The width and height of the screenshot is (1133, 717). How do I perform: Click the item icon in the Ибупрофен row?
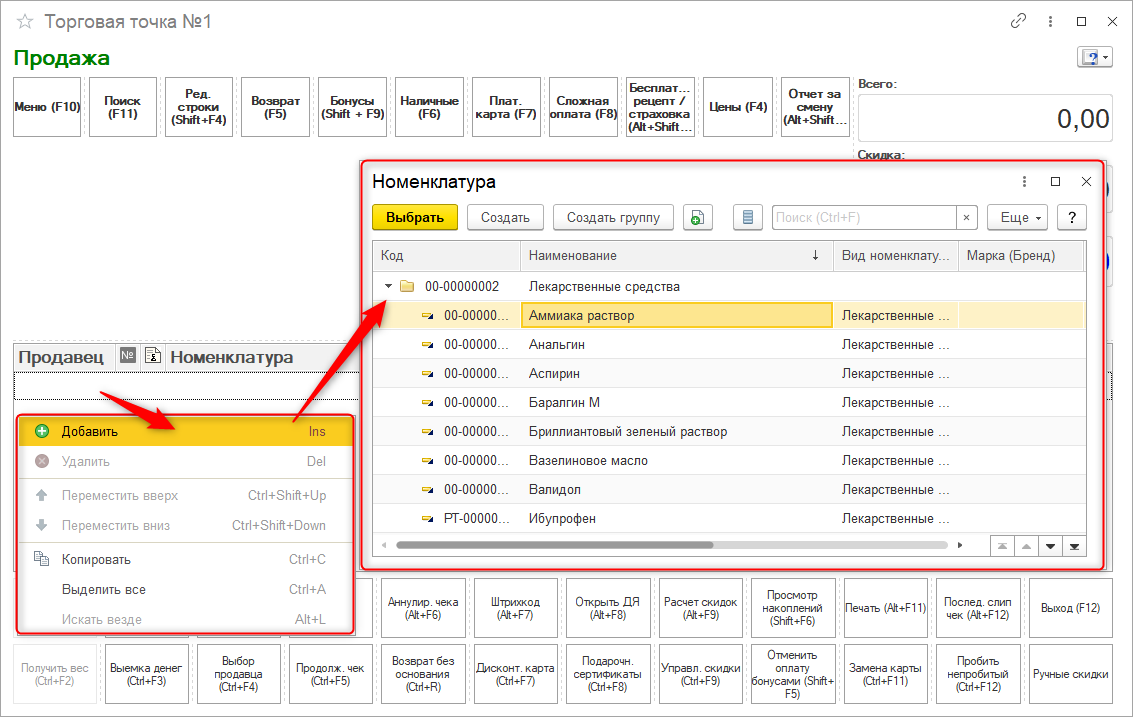(x=428, y=518)
